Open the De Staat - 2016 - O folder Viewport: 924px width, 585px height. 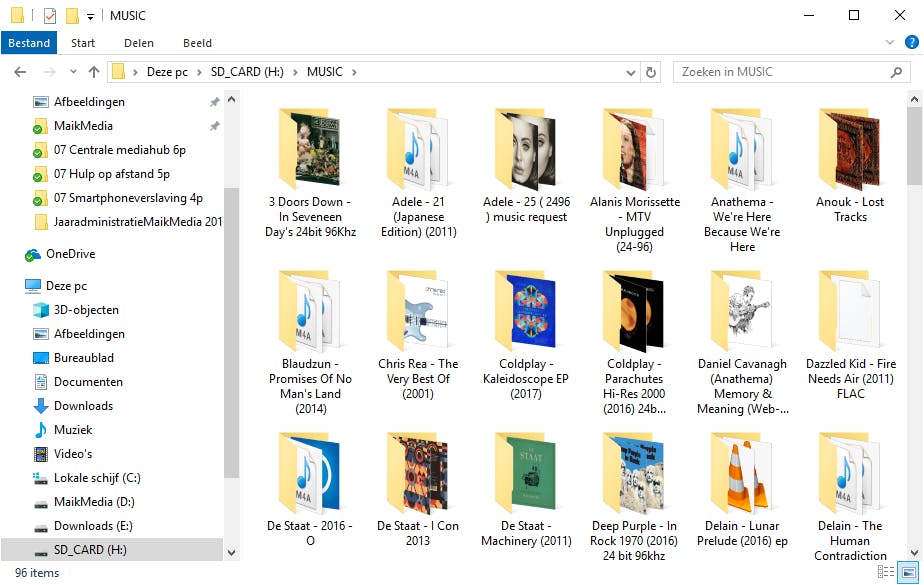[310, 489]
